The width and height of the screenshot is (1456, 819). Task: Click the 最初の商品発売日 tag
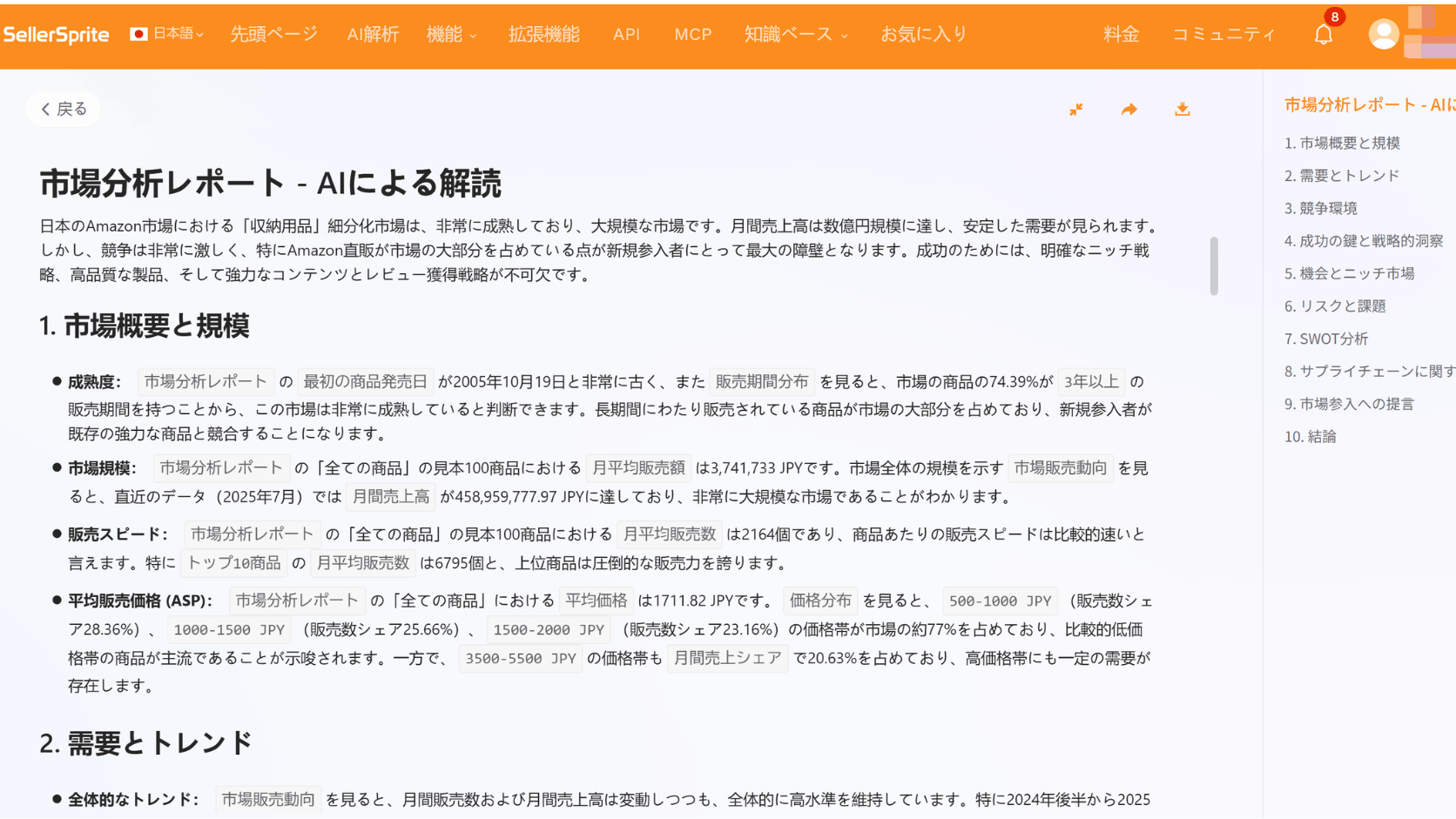click(365, 381)
